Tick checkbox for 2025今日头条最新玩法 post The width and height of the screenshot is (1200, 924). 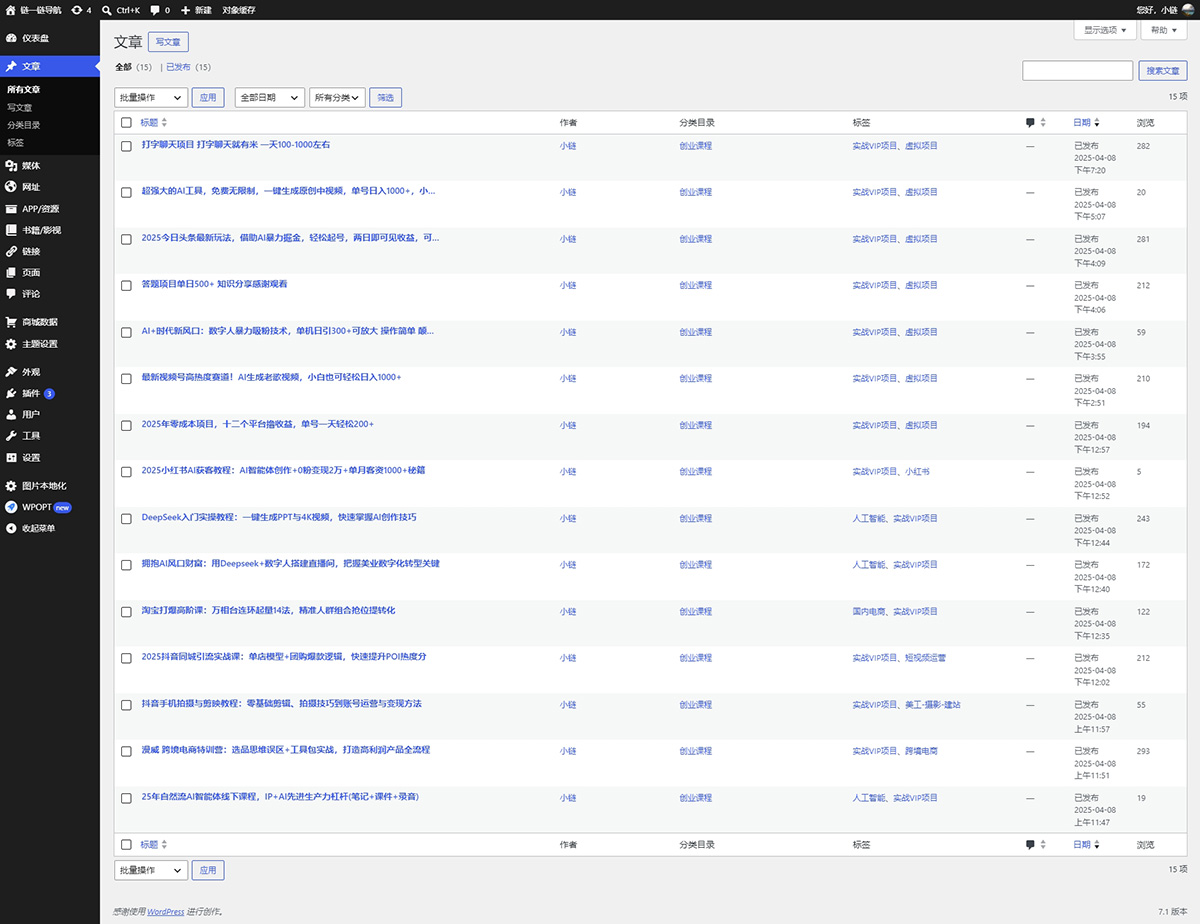[x=126, y=239]
